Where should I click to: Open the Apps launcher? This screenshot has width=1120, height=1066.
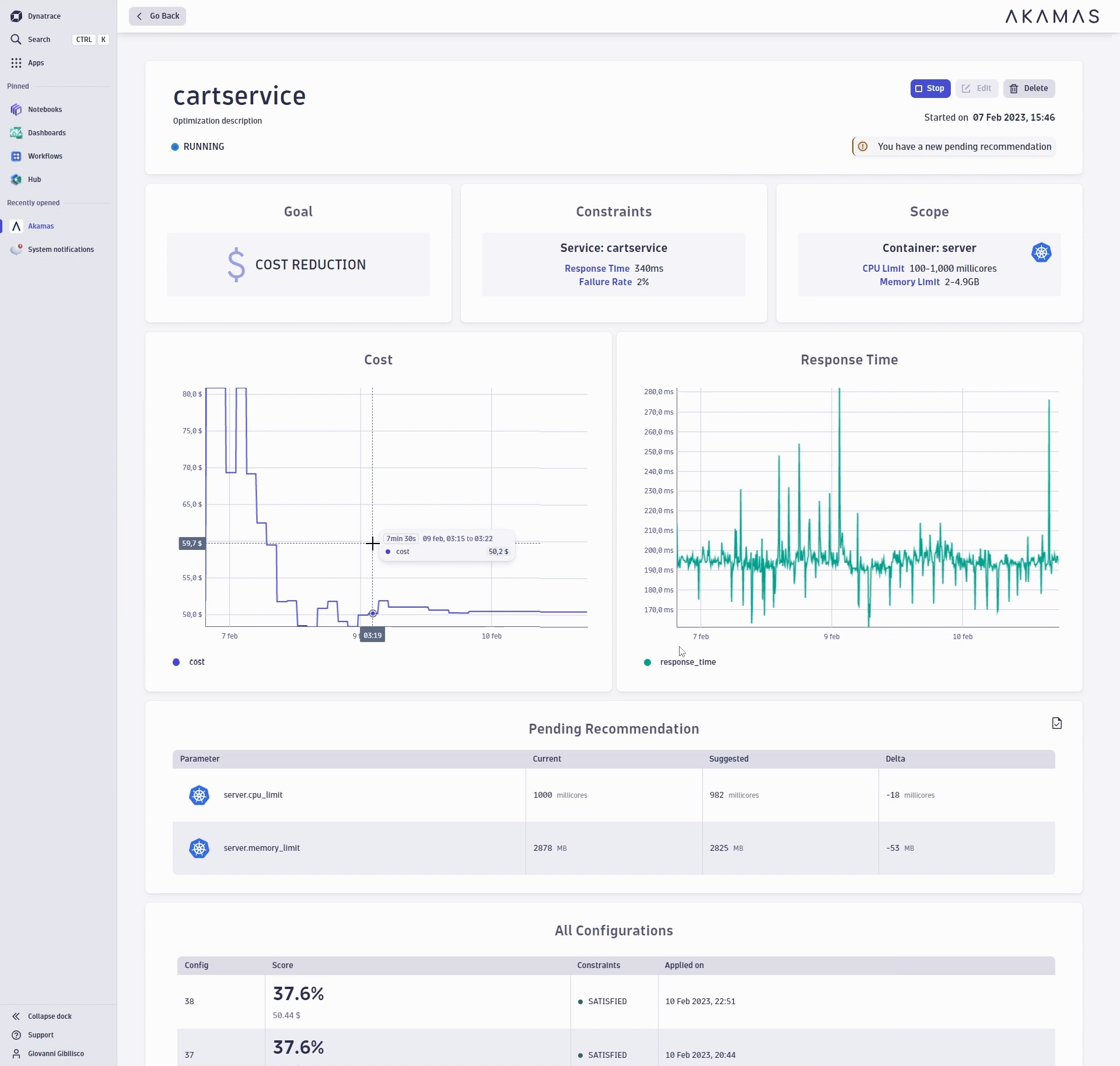coord(36,62)
